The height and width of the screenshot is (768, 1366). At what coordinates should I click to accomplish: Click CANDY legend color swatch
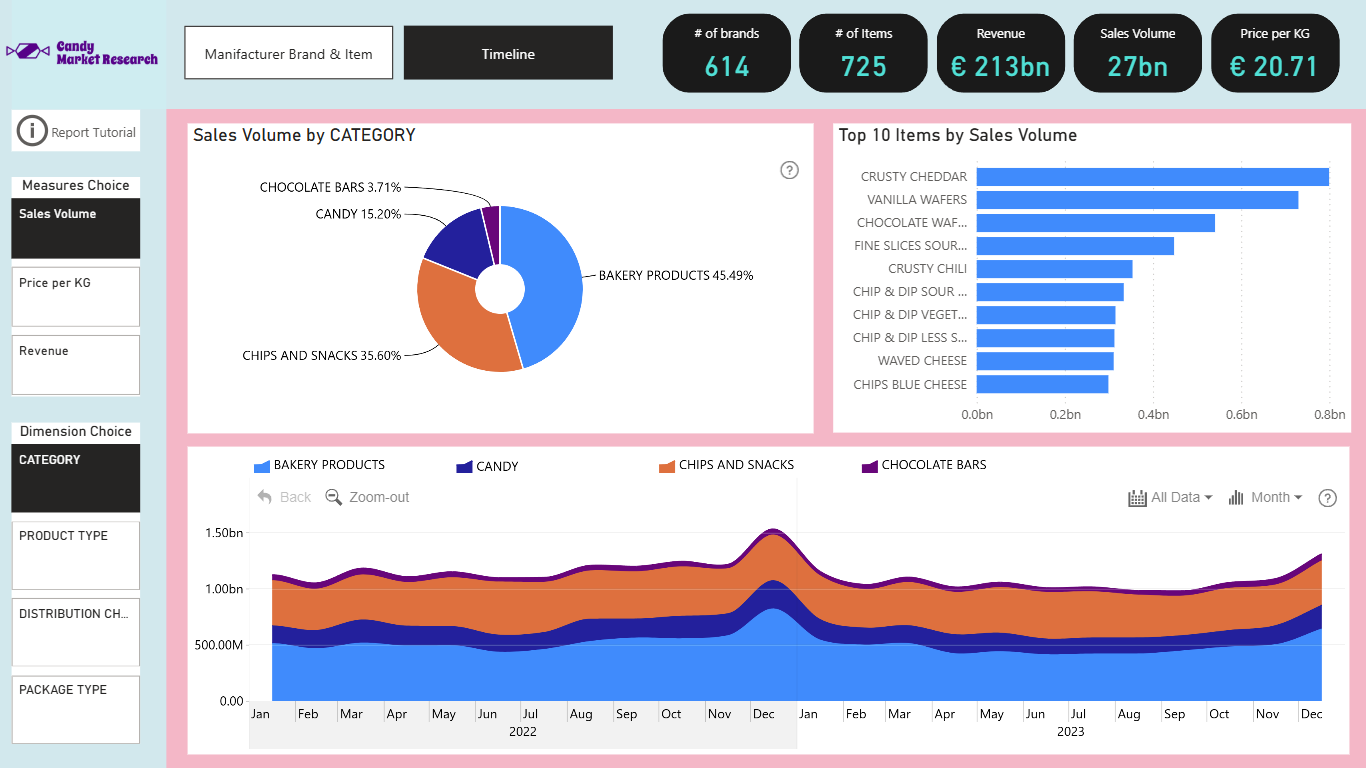tap(464, 466)
